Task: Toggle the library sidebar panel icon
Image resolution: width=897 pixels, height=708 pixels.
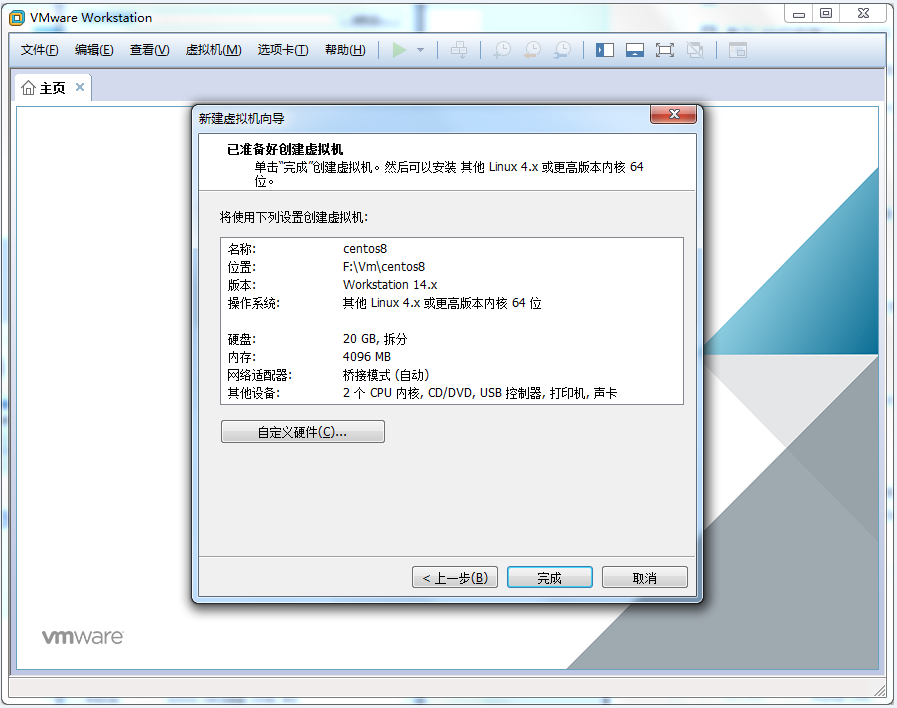Action: point(605,50)
